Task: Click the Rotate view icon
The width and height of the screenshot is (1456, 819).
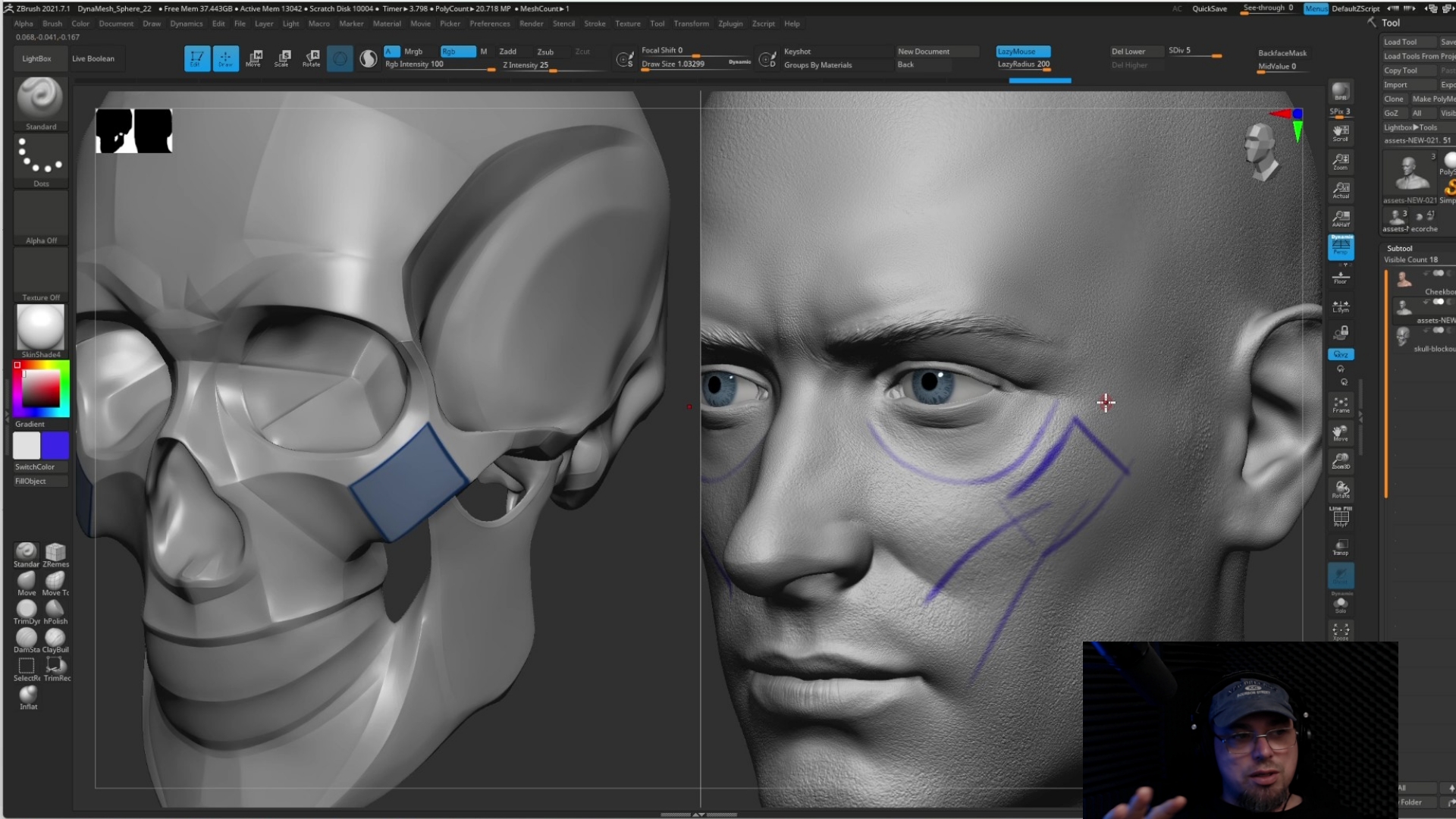Action: (1341, 489)
